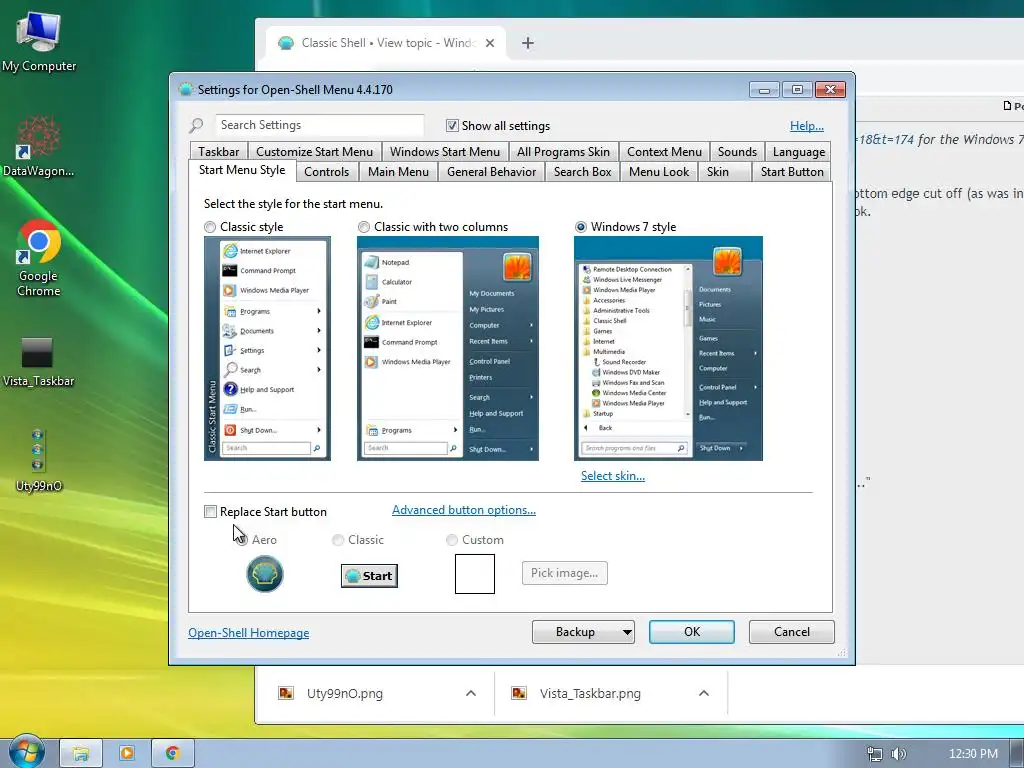Click the system clock showing 12:30 PM

(x=973, y=754)
